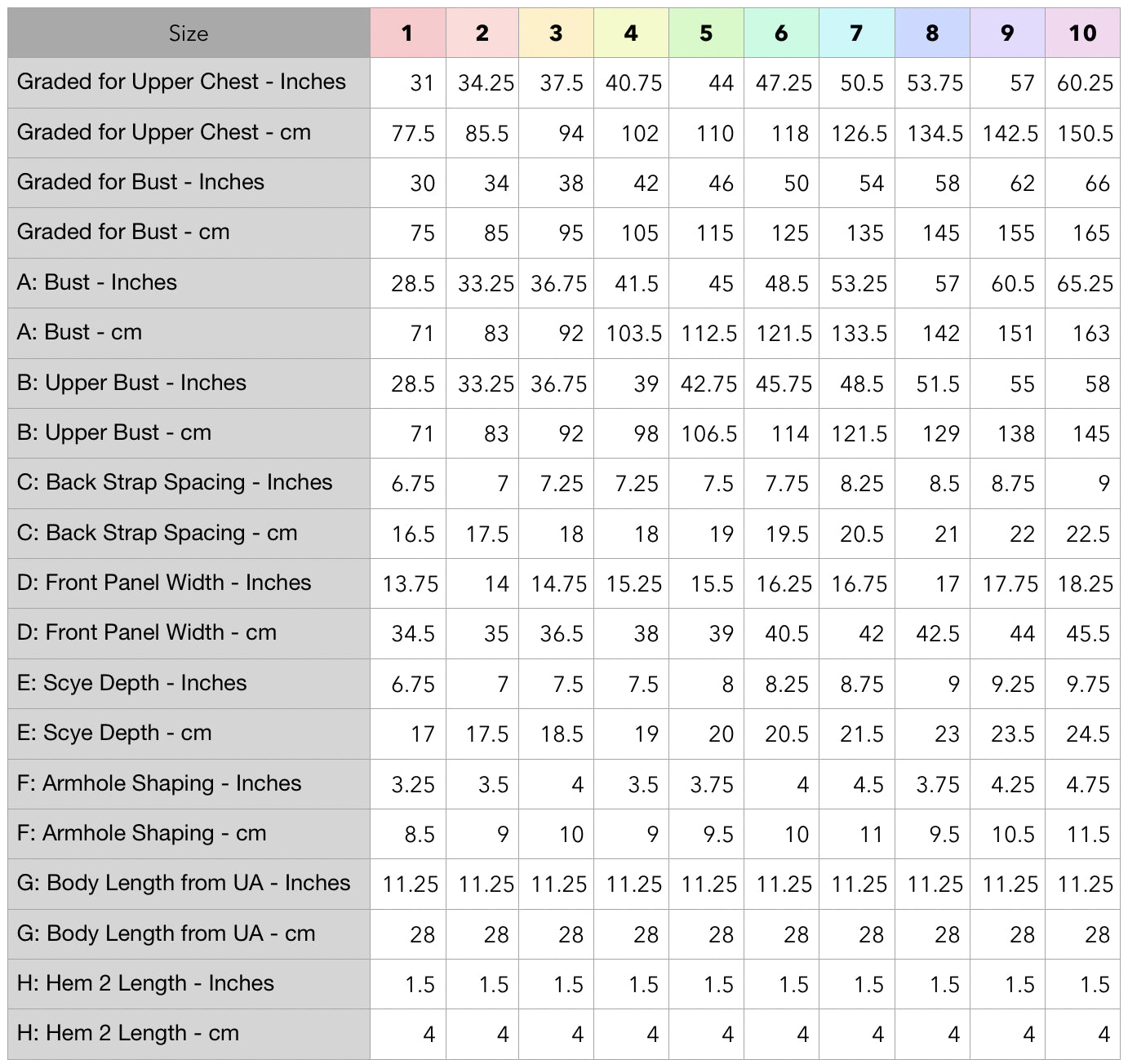This screenshot has height=1064, width=1128.
Task: Select the 4.75 armhole shaping inches cell
Action: 1087,785
